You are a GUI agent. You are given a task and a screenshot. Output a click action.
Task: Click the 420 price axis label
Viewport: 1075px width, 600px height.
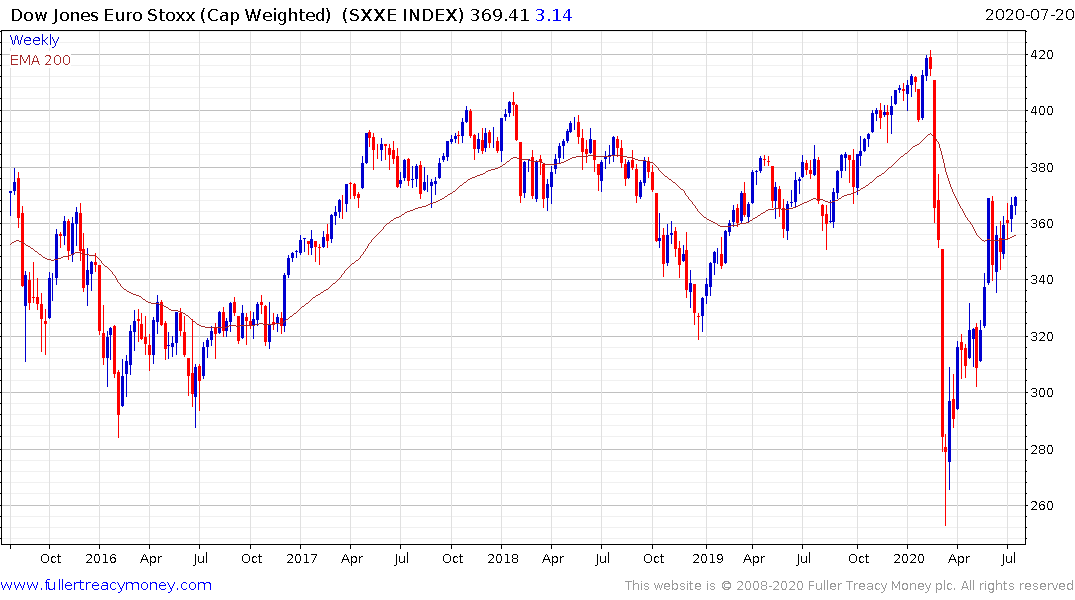1042,55
